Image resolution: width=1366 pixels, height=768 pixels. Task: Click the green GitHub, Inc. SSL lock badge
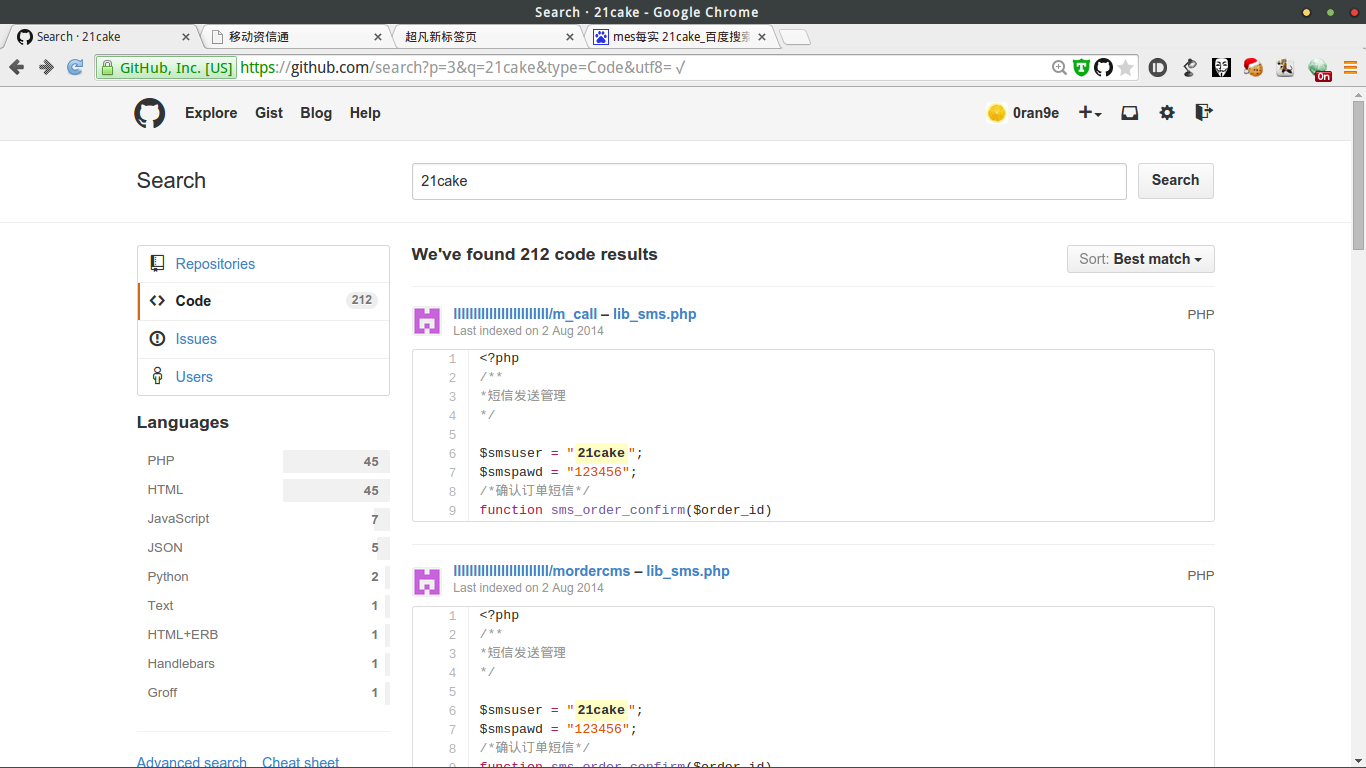pyautogui.click(x=166, y=68)
